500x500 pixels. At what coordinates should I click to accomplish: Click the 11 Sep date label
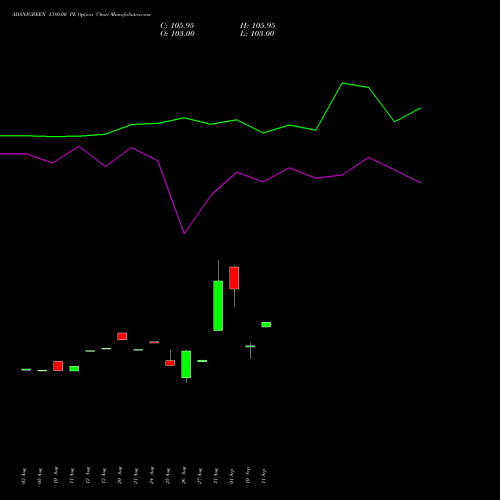pos(264,476)
